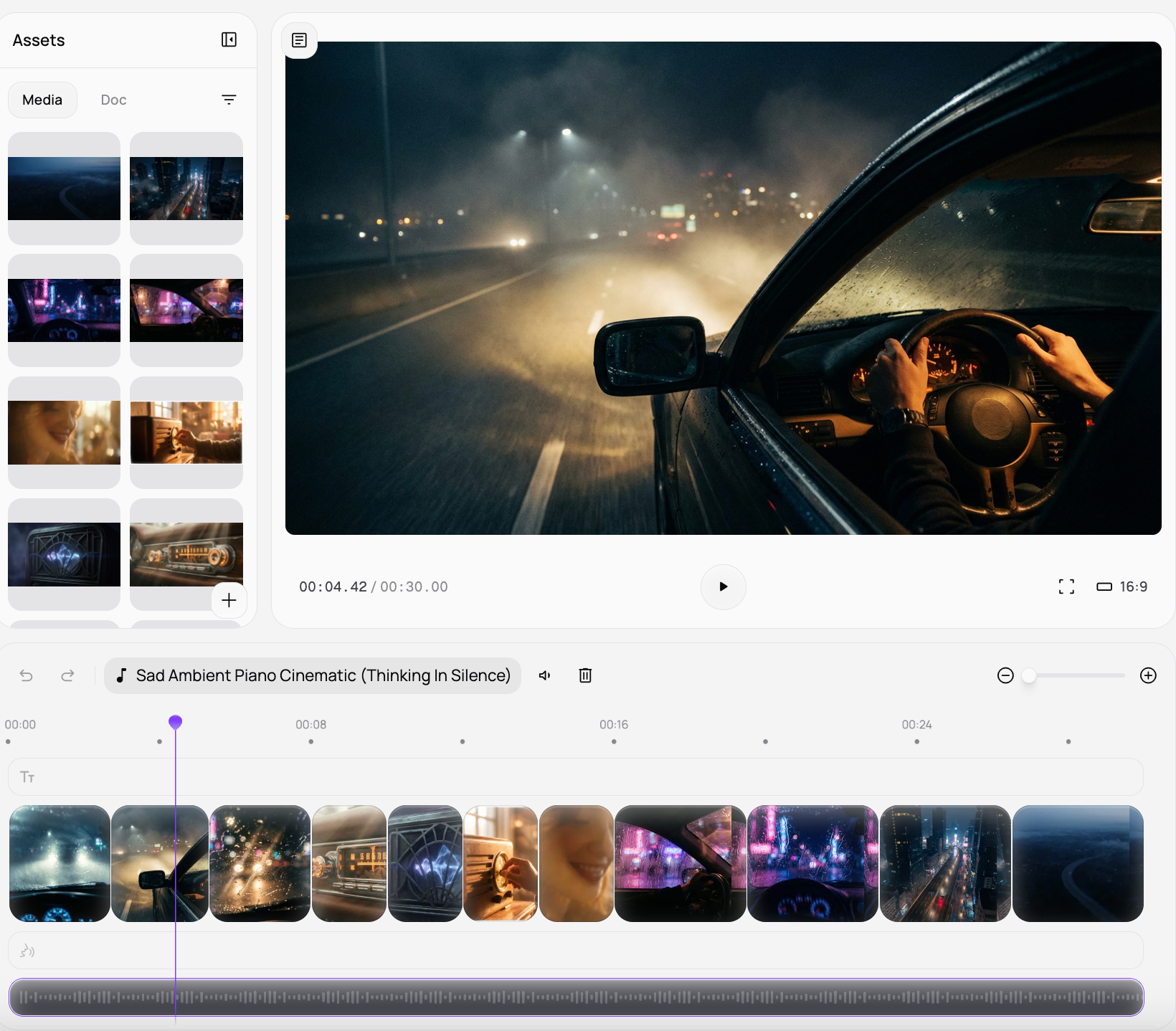
Task: Mute the audio track volume
Action: click(545, 675)
